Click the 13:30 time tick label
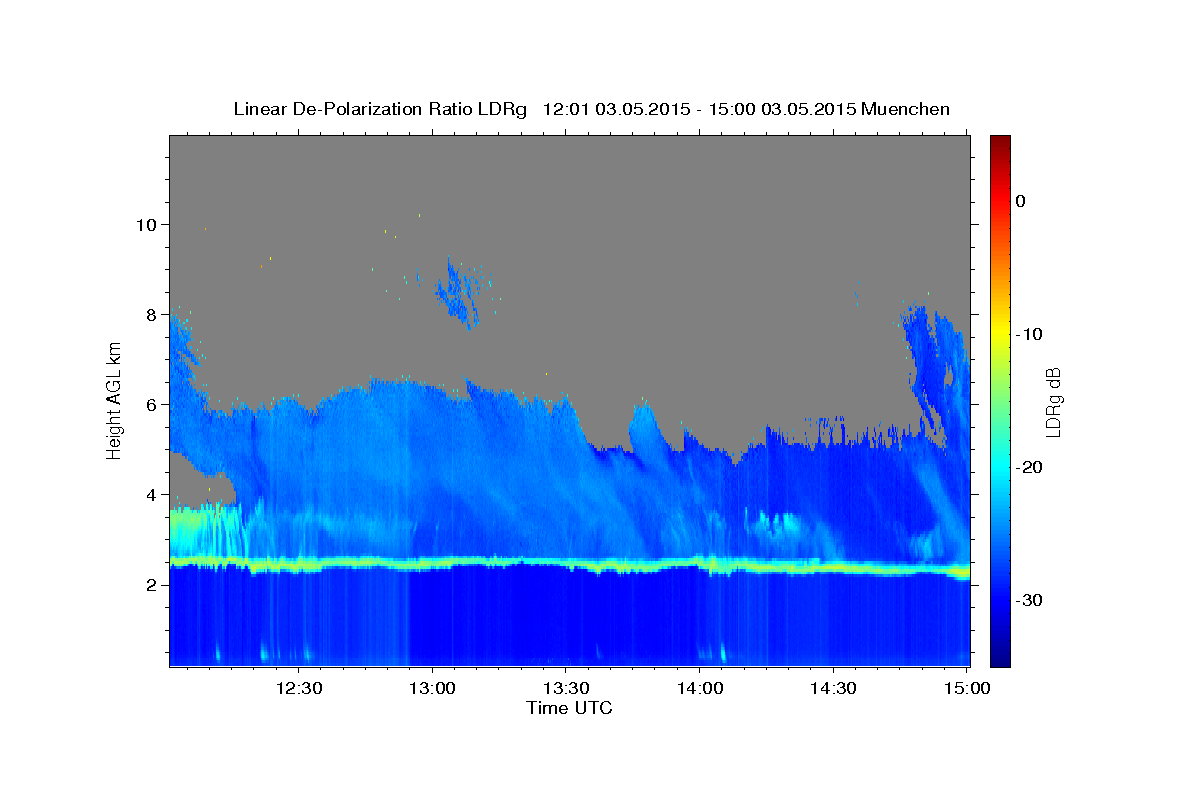 566,688
